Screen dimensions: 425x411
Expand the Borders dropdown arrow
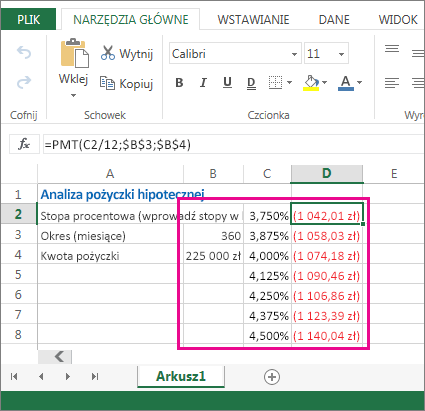[x=289, y=82]
